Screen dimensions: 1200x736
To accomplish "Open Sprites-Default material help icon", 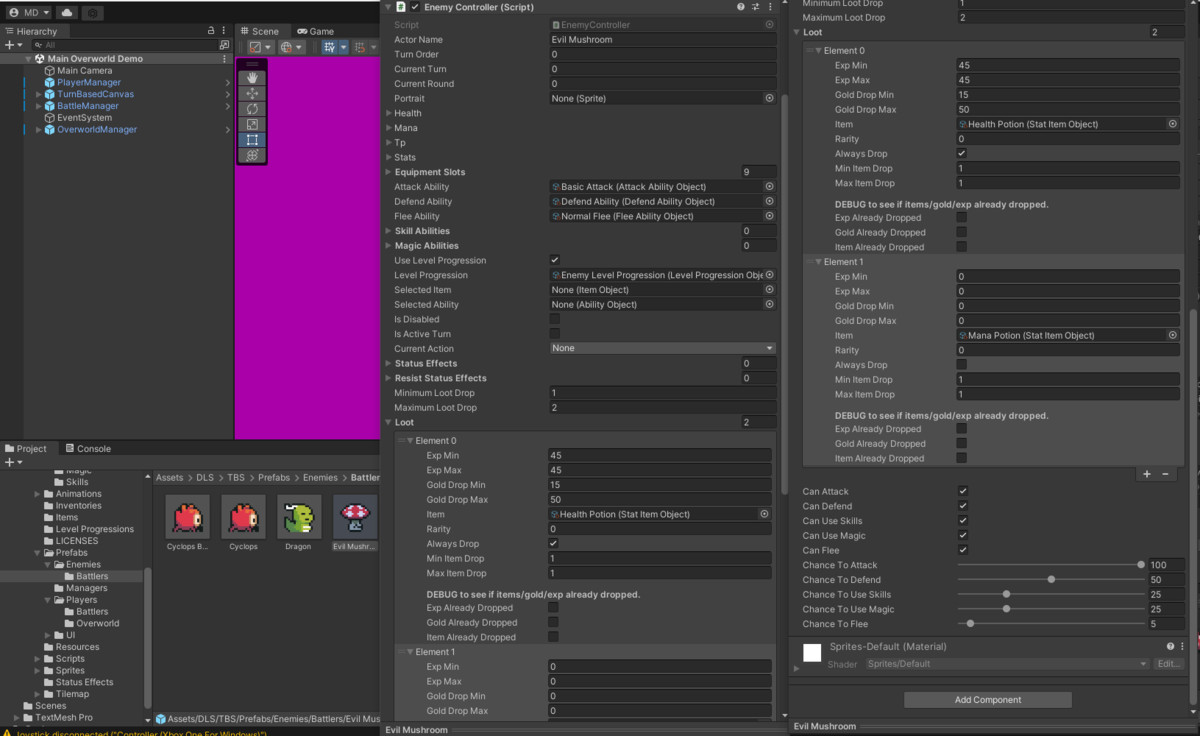I will click(x=1168, y=647).
